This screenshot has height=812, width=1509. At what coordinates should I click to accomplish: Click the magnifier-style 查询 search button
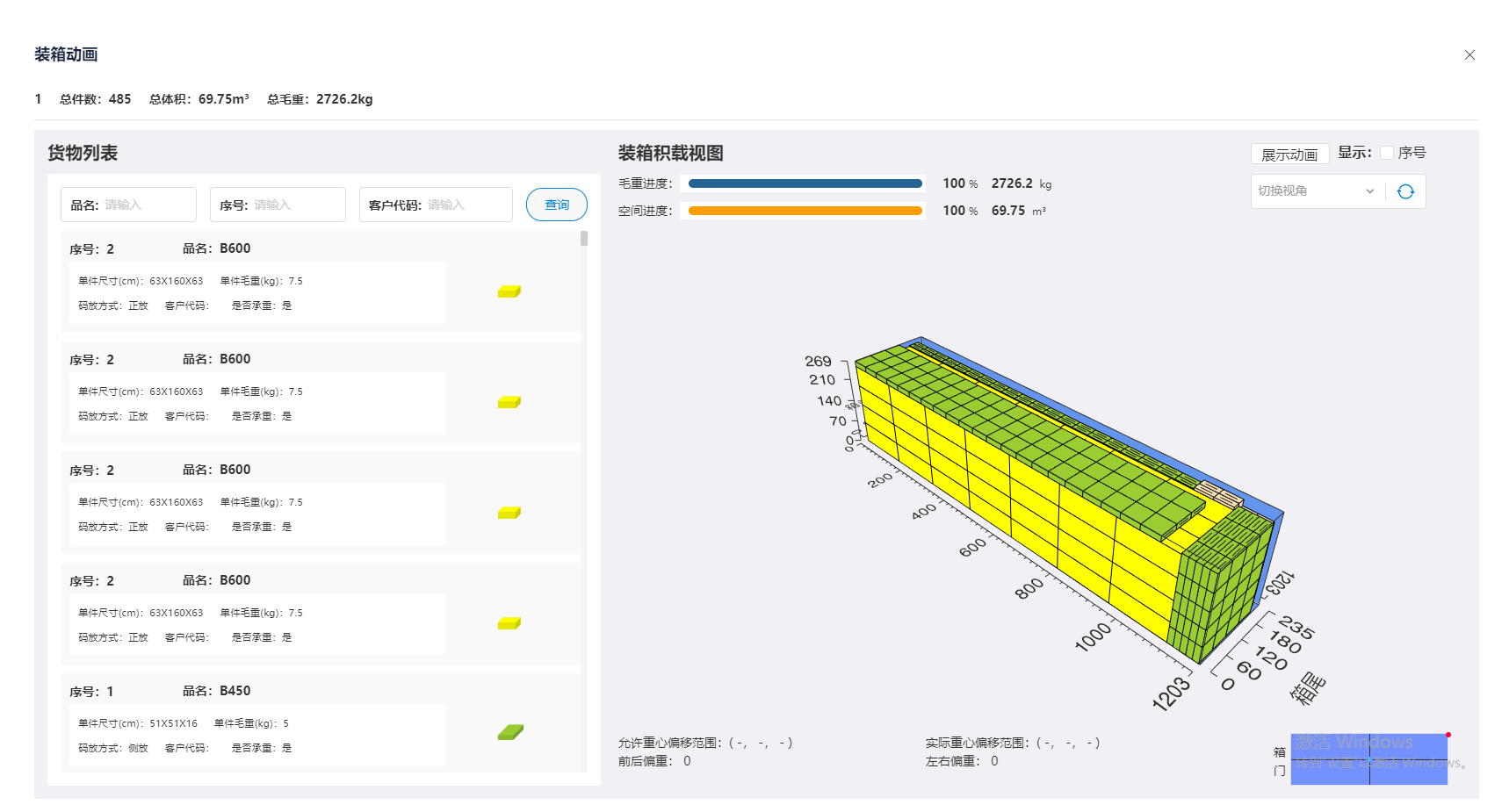556,204
